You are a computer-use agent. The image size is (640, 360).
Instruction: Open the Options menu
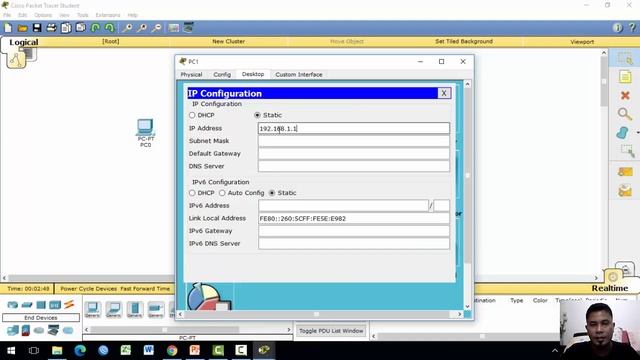point(43,15)
